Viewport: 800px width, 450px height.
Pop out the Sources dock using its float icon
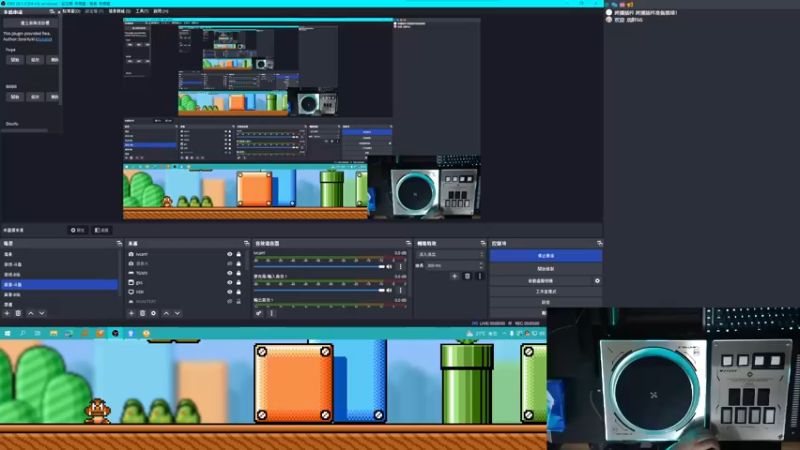[x=246, y=243]
